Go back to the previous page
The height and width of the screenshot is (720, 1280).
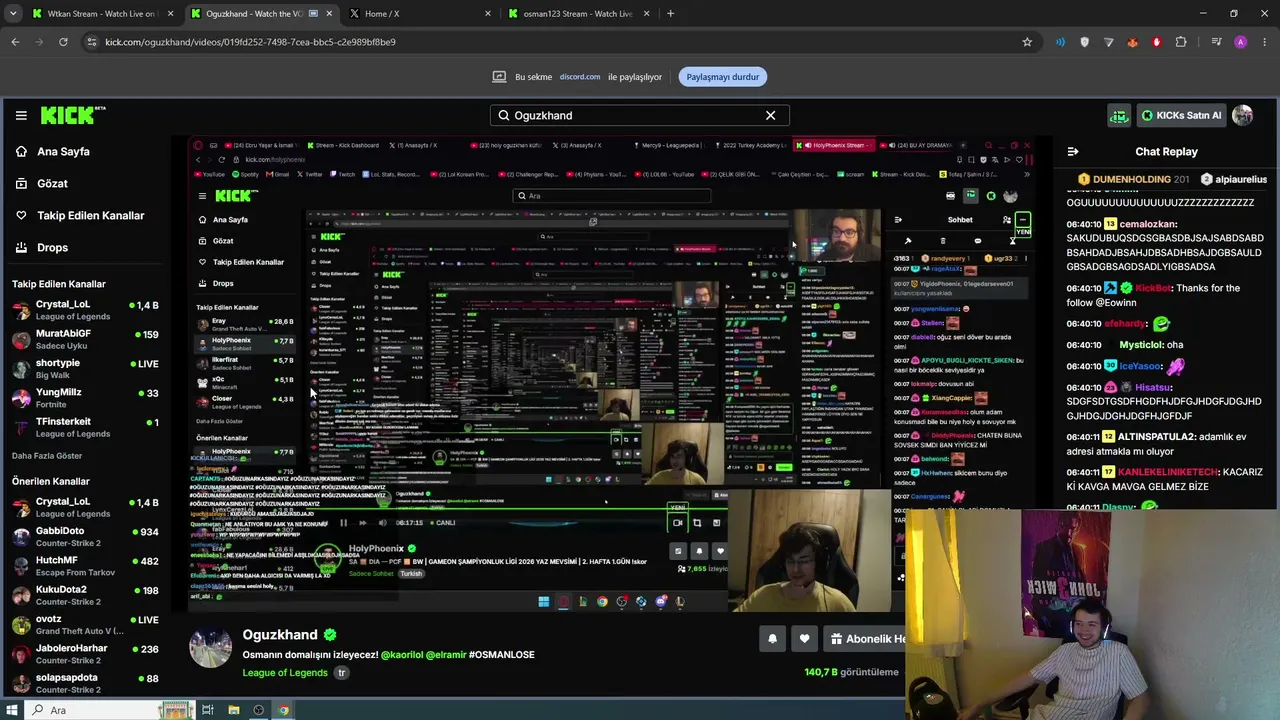click(15, 42)
